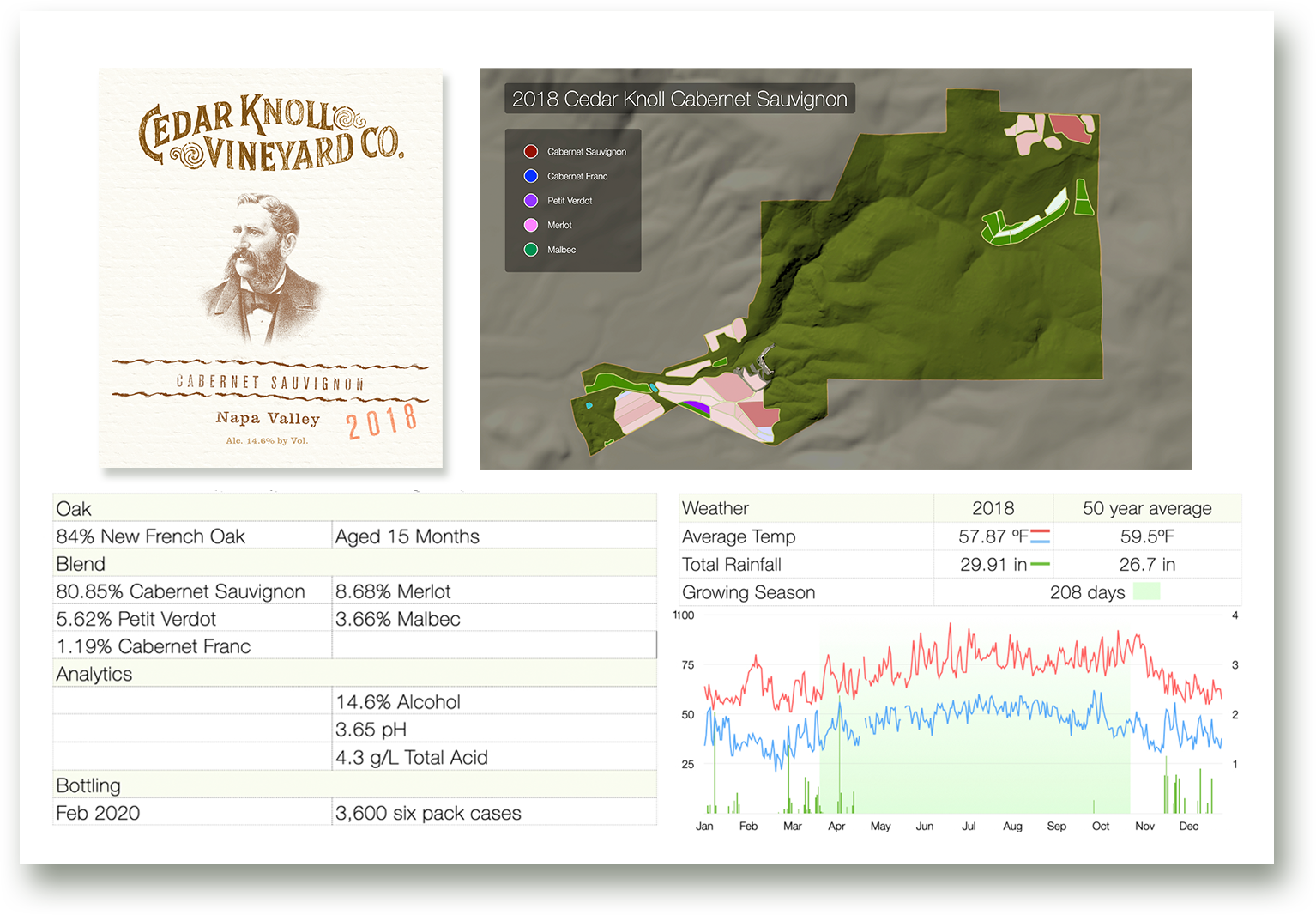Viewport: 1316px width, 915px height.
Task: Click the map title '2018 Cedar Knoll Cabernet Sauvignon'
Action: click(679, 99)
